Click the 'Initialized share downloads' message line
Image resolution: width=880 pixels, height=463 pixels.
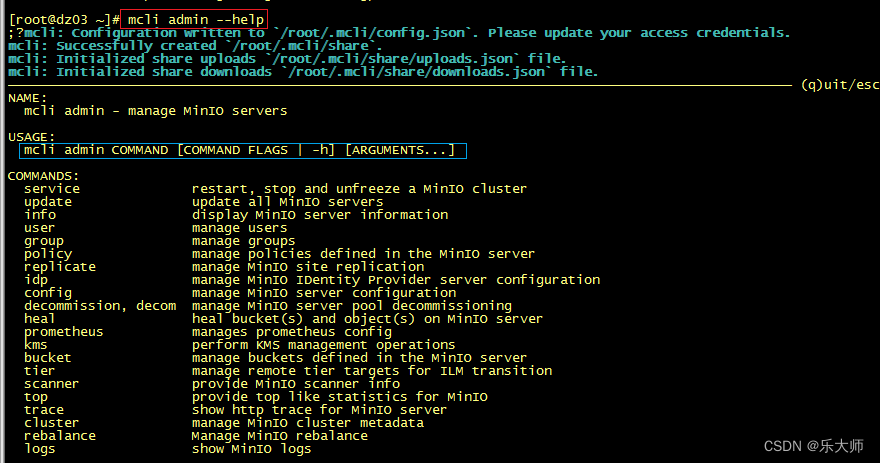pyautogui.click(x=303, y=72)
